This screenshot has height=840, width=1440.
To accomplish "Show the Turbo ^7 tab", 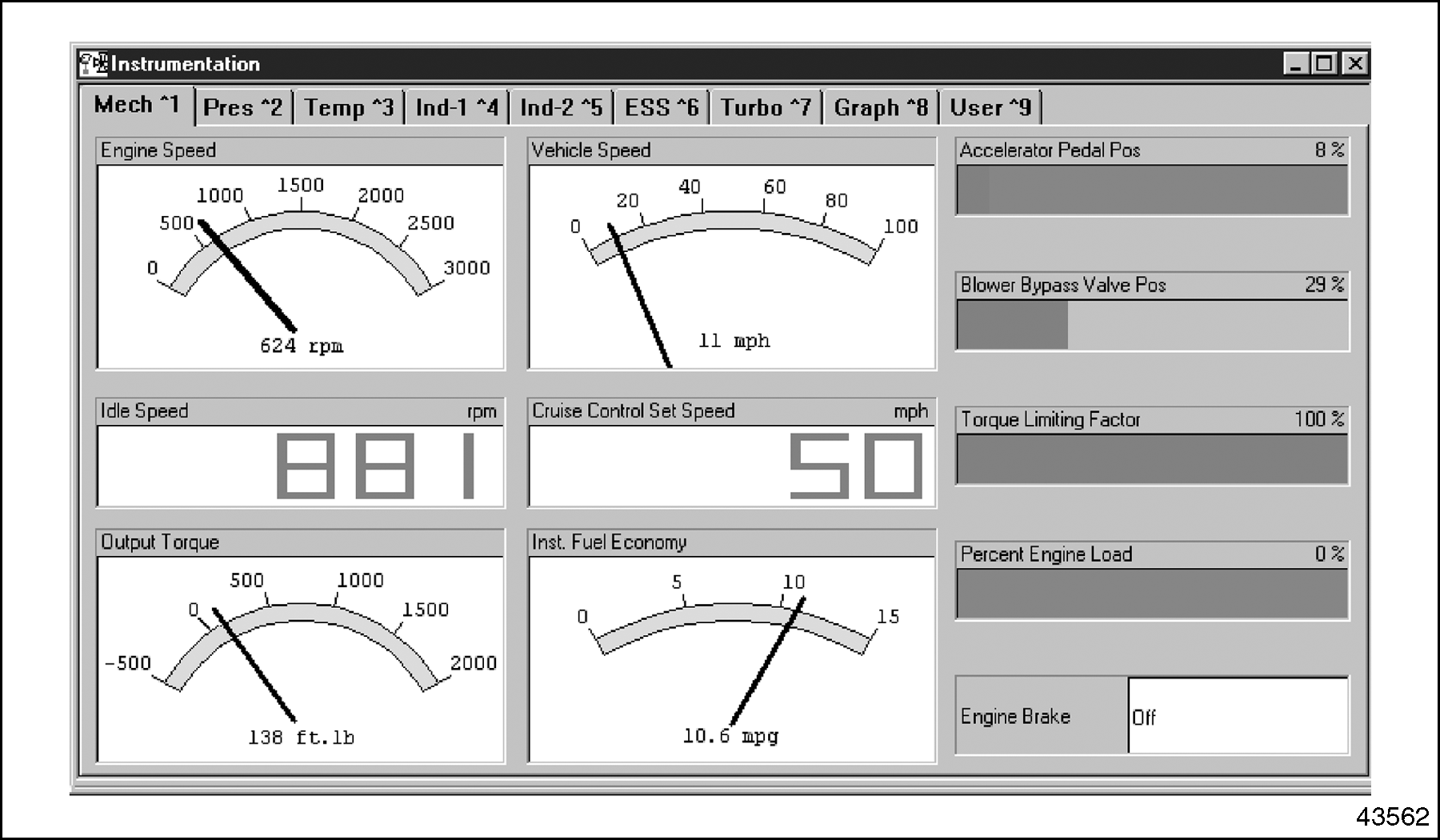I will click(766, 108).
